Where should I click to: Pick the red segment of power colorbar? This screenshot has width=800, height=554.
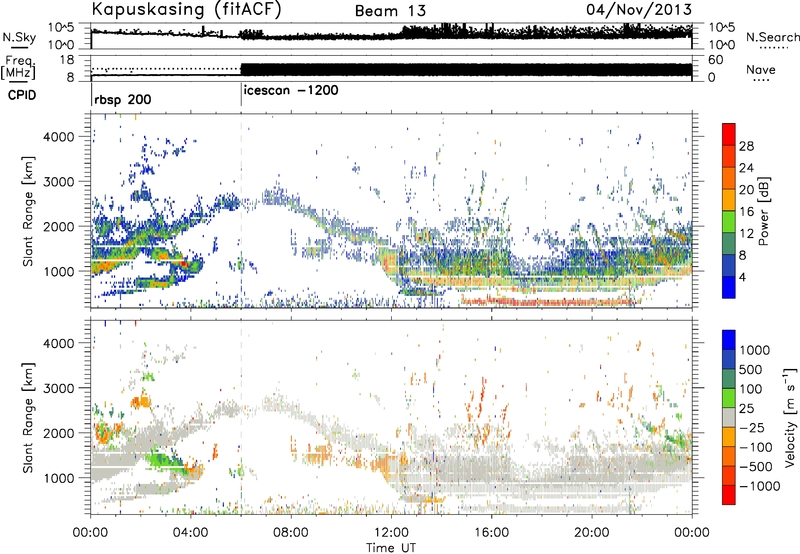tap(729, 134)
